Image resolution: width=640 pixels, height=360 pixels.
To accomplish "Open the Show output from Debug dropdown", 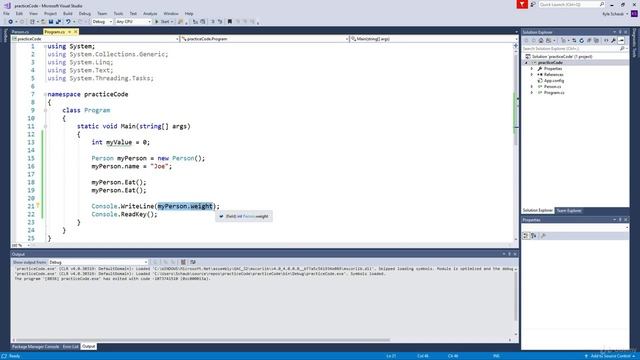I will pyautogui.click(x=98, y=262).
